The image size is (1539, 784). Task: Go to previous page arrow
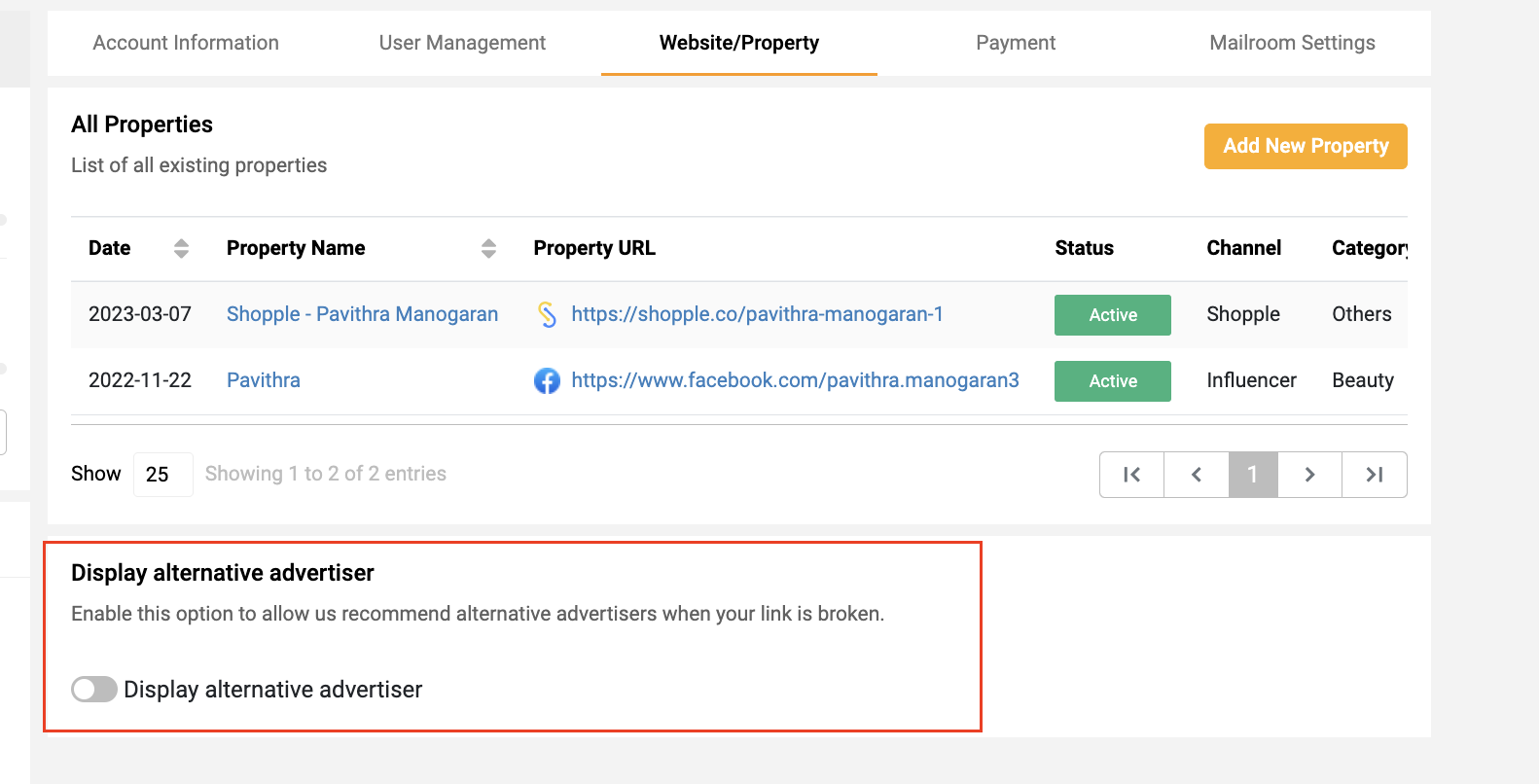[1197, 475]
